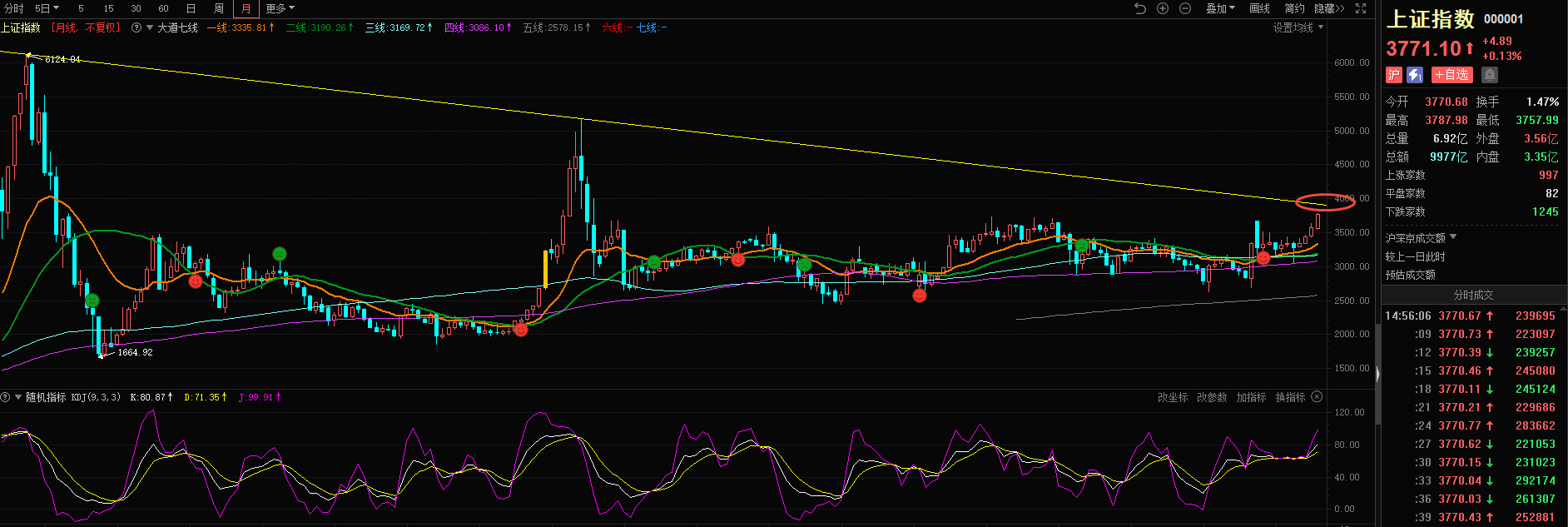
Task: Add the index to watchlist via +自选
Action: [x=1451, y=75]
